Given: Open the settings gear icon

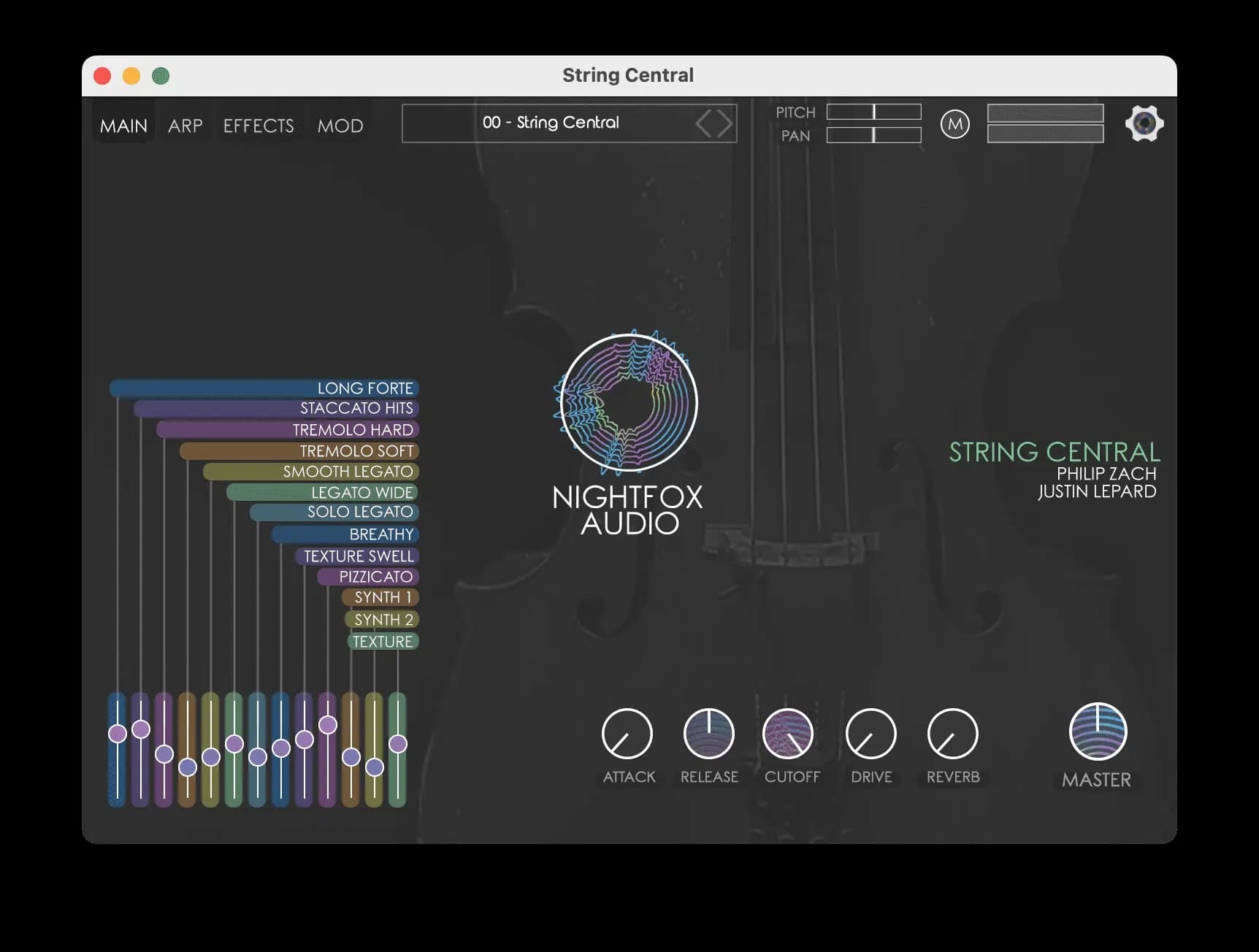Looking at the screenshot, I should point(1144,123).
